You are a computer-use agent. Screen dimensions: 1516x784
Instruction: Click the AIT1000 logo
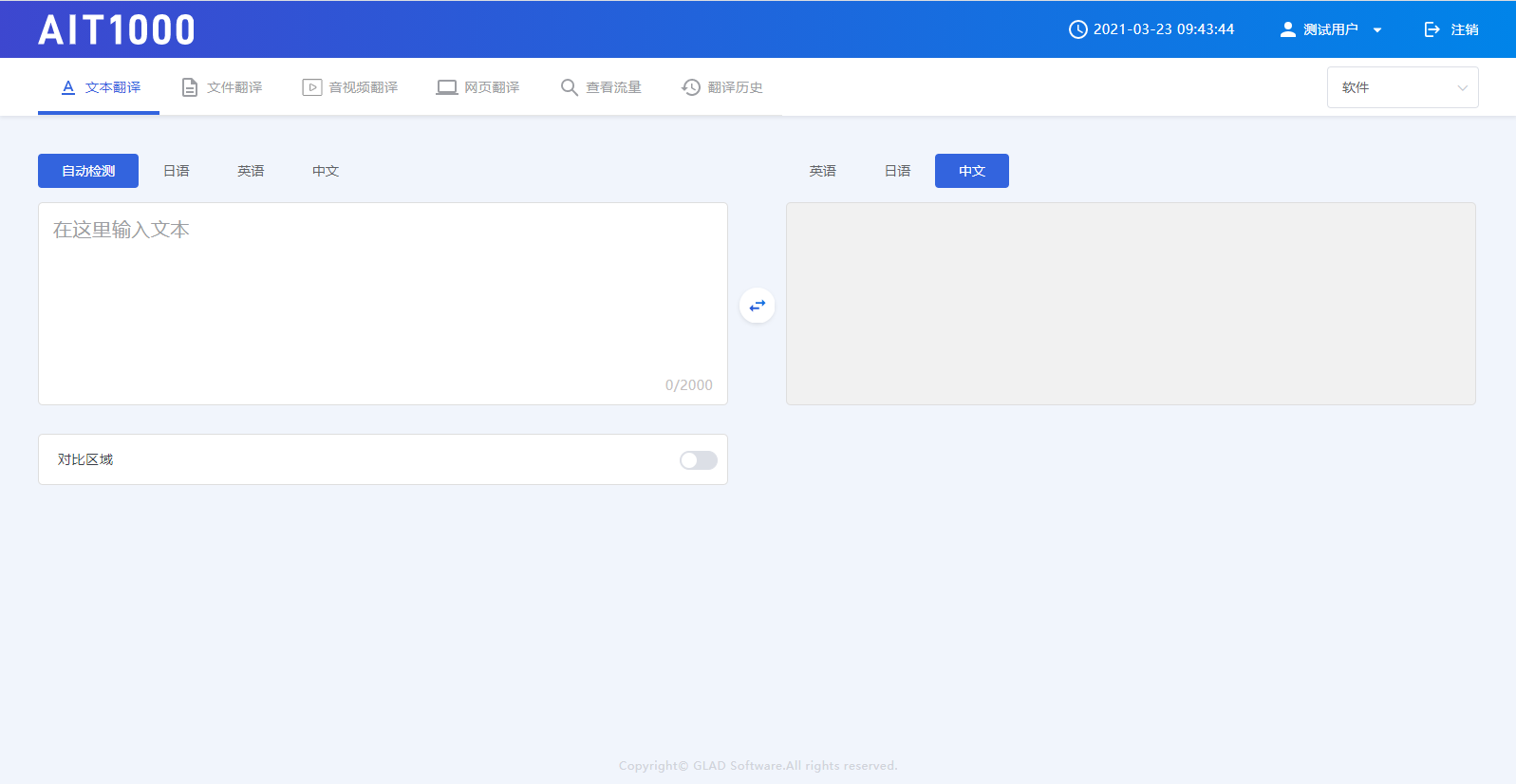point(117,30)
